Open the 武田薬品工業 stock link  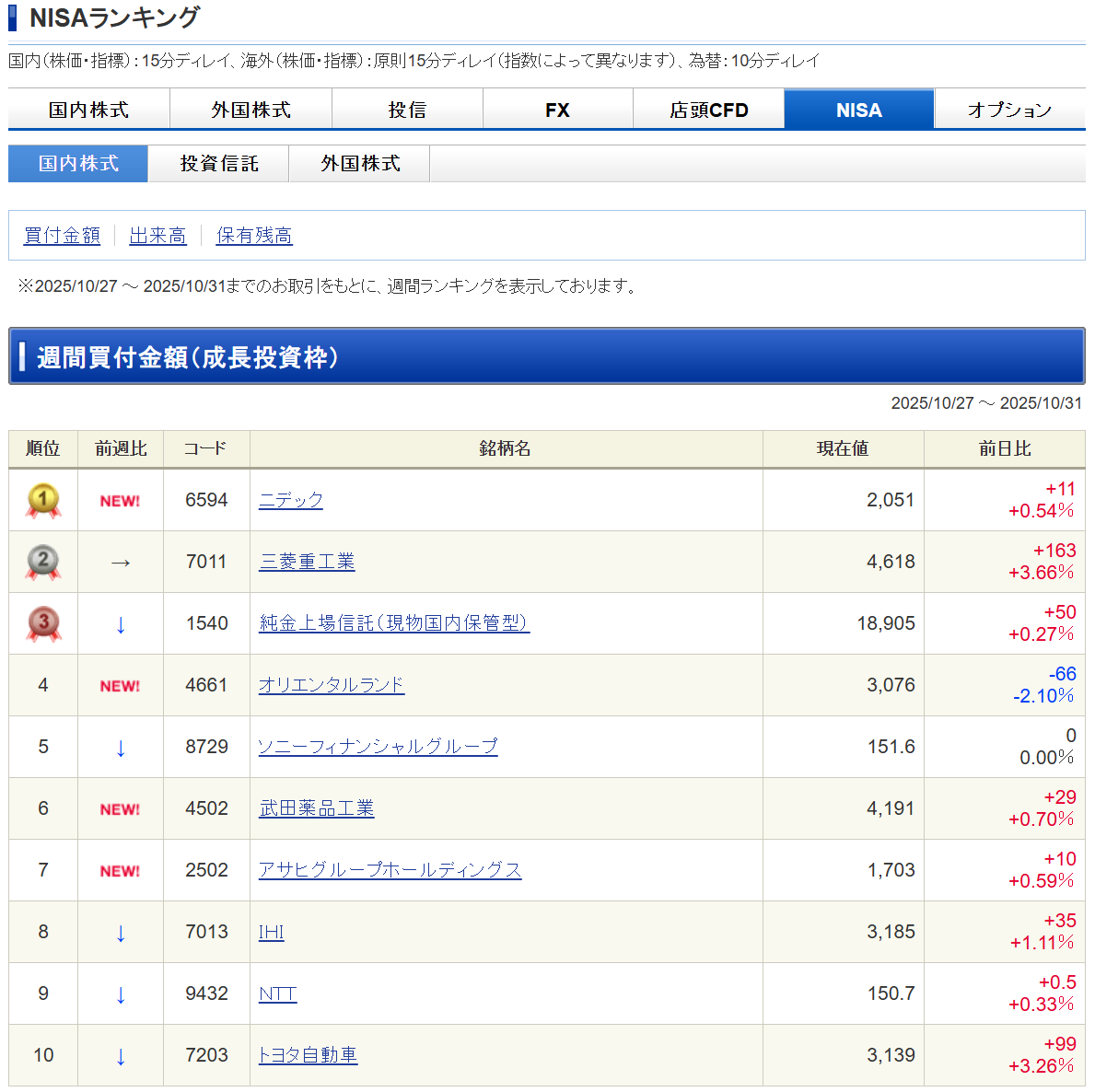point(317,808)
